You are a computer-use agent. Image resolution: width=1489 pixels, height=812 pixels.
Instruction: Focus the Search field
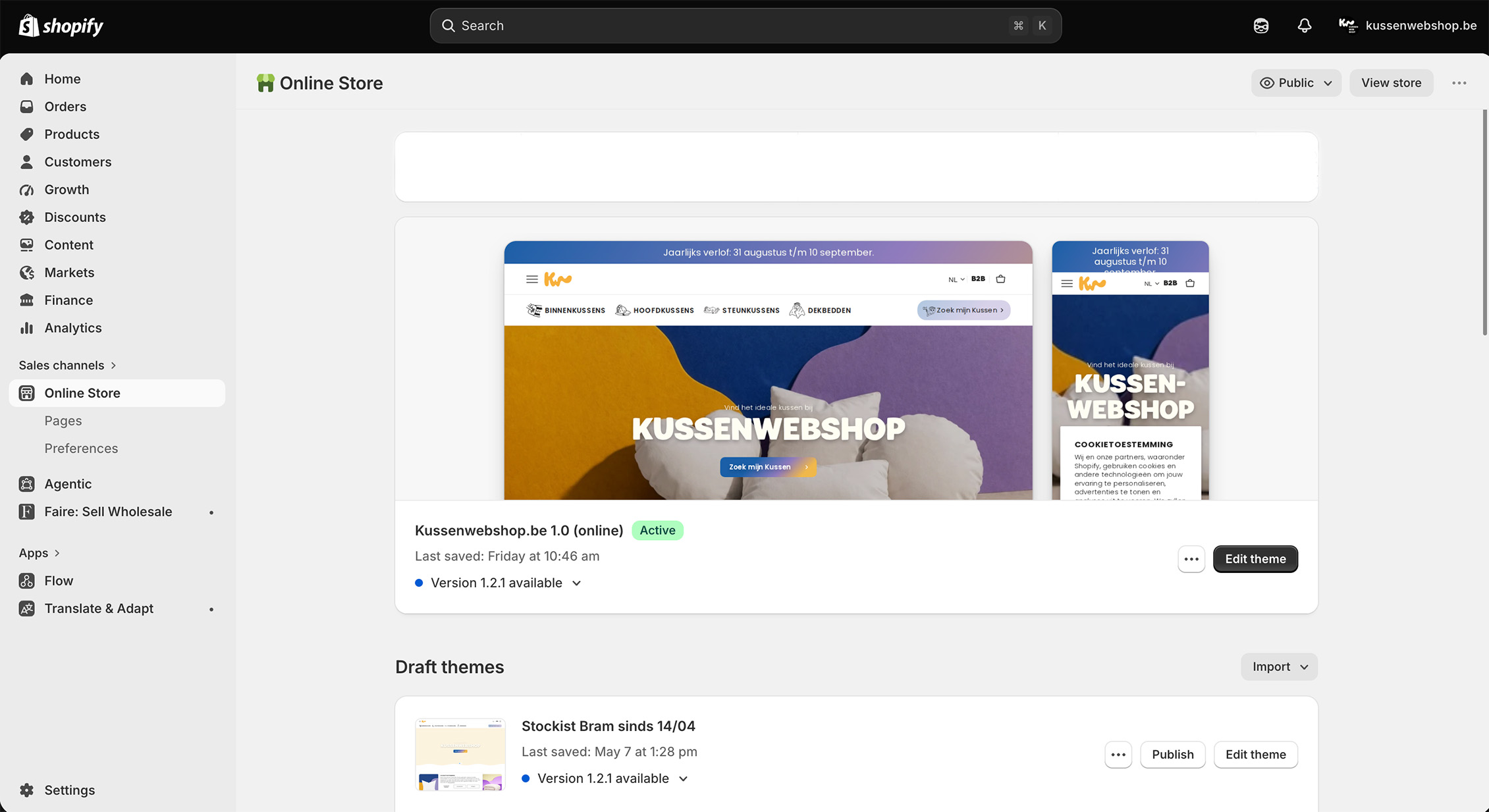point(745,26)
